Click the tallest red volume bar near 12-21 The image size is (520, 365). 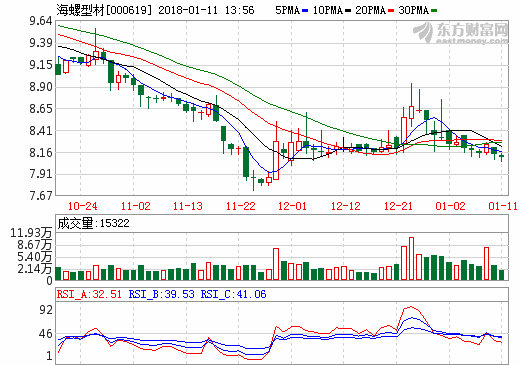tap(411, 259)
